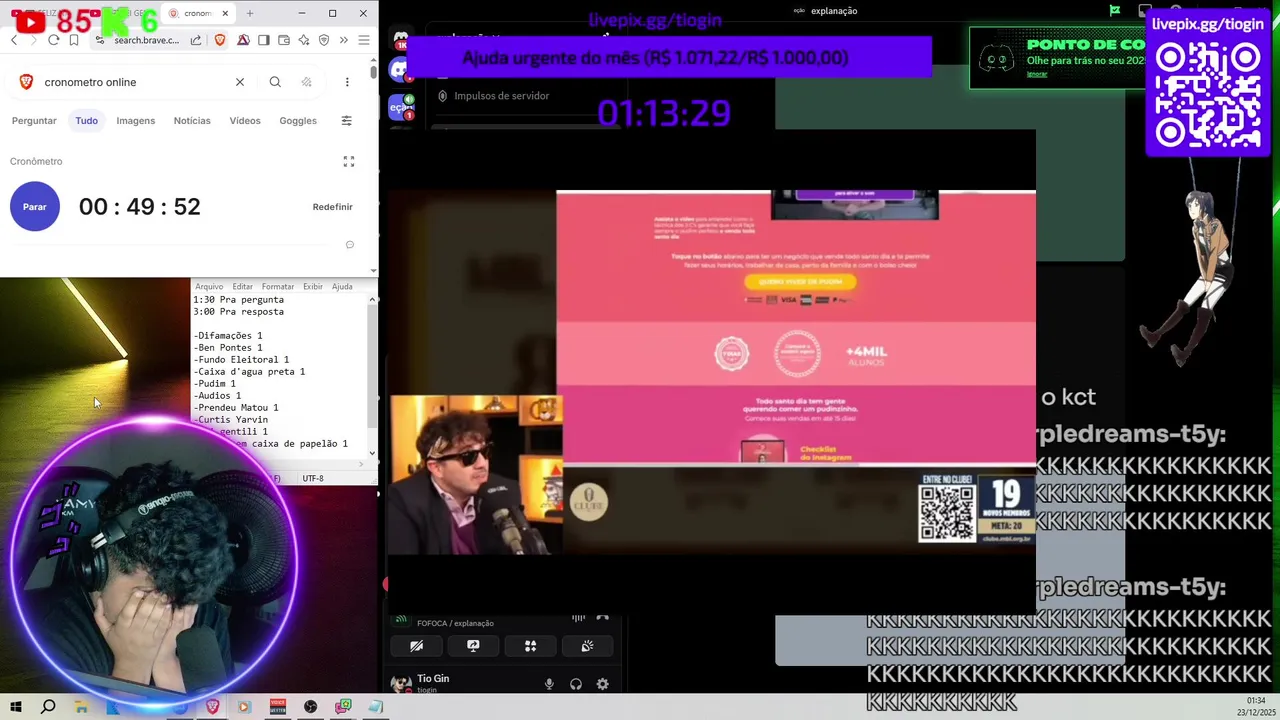Open site settings icon in address bar
The image size is (1280, 720).
click(100, 40)
